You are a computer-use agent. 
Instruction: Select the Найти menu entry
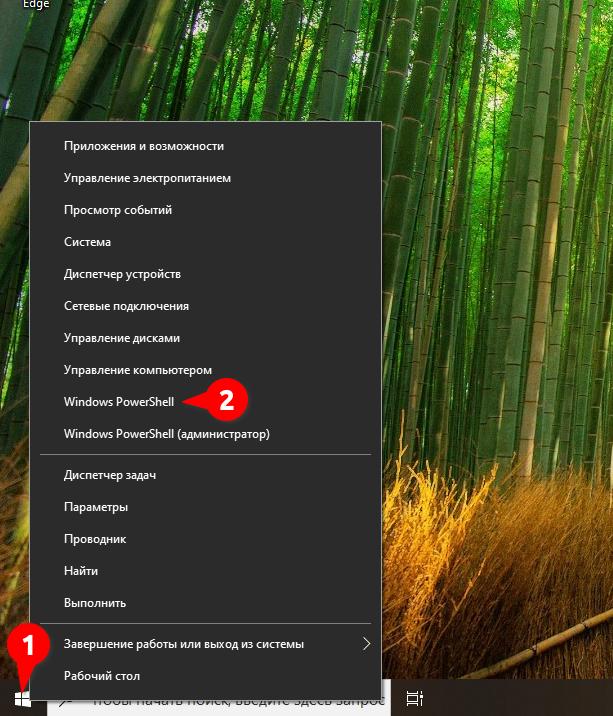(206, 571)
